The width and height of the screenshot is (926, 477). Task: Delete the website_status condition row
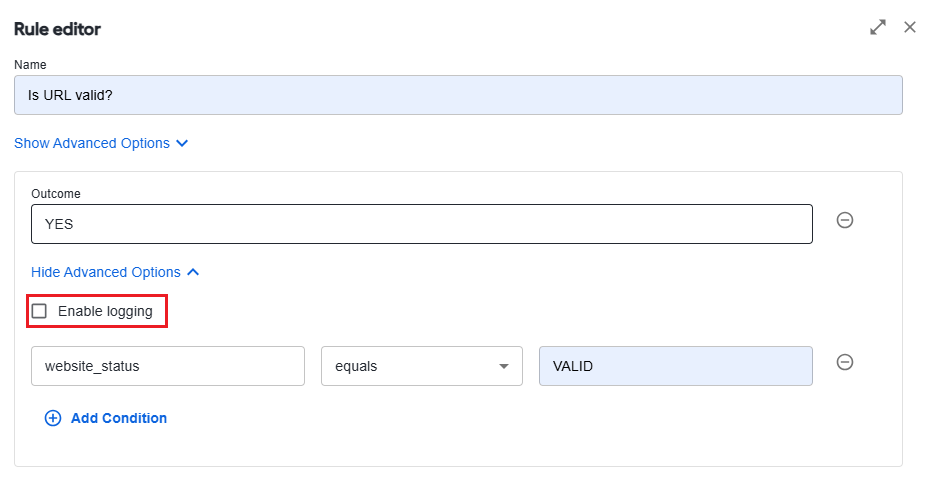[845, 362]
